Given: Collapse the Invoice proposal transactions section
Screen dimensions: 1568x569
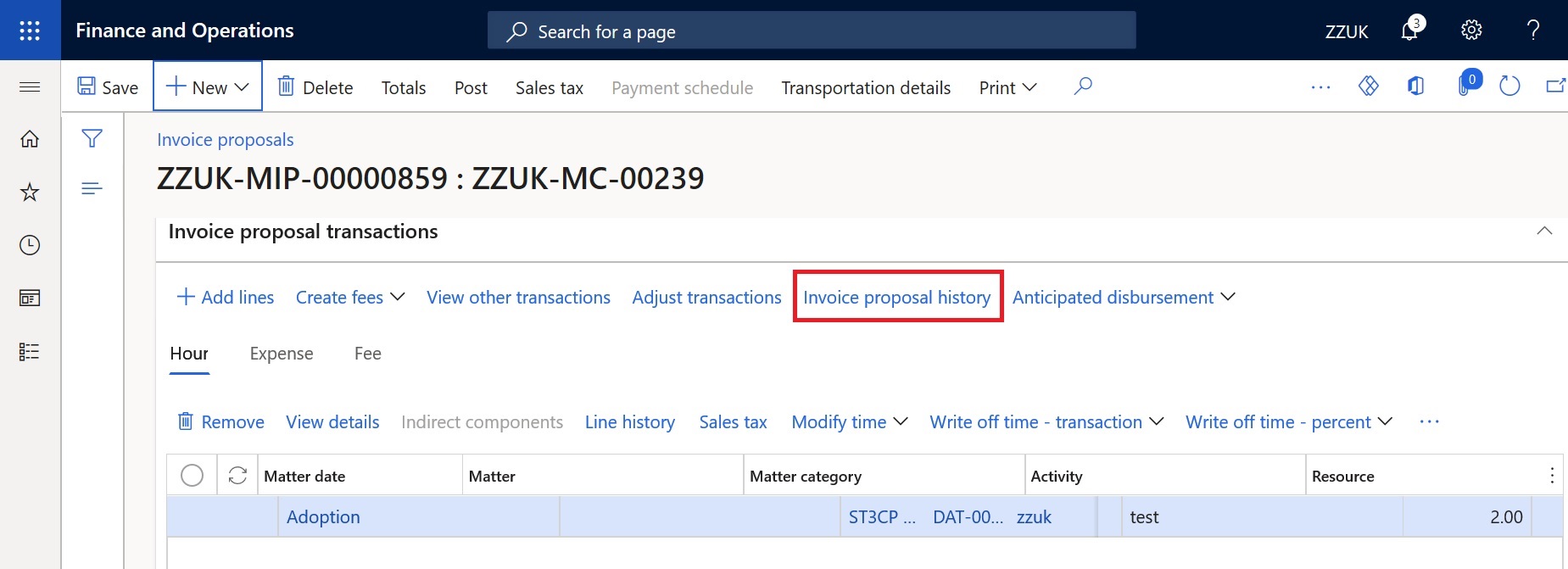Looking at the screenshot, I should tap(1544, 232).
